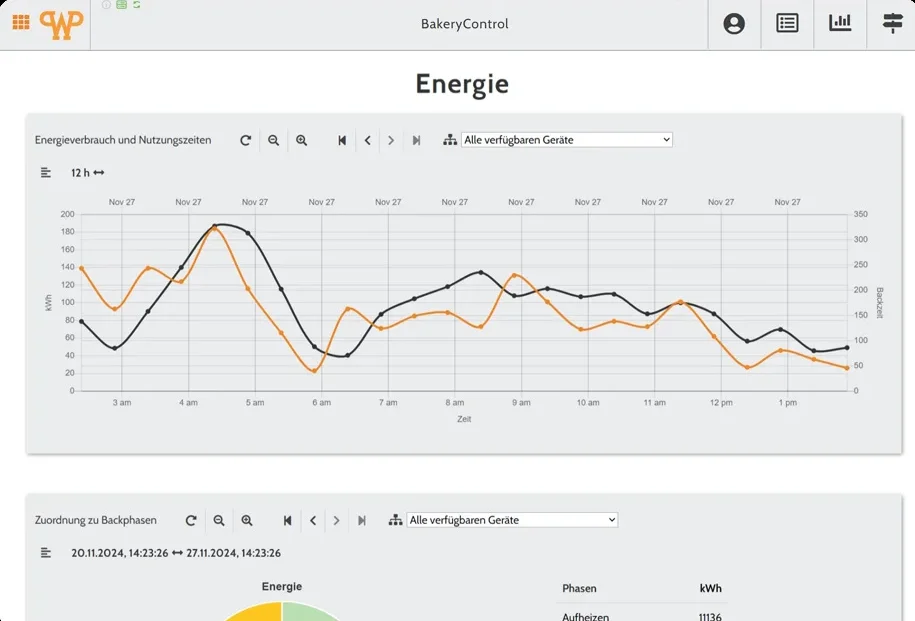This screenshot has height=621, width=915.
Task: Toggle the legend icon beside the date range
Action: pos(46,553)
